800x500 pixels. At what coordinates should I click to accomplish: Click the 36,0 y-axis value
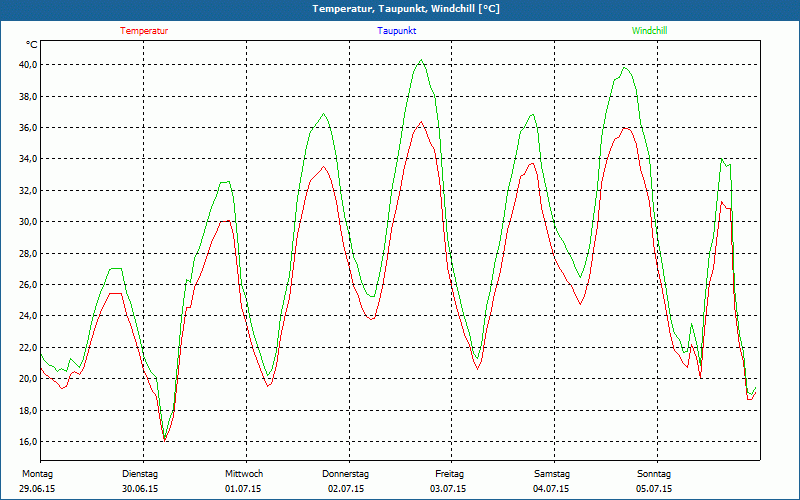[28, 128]
